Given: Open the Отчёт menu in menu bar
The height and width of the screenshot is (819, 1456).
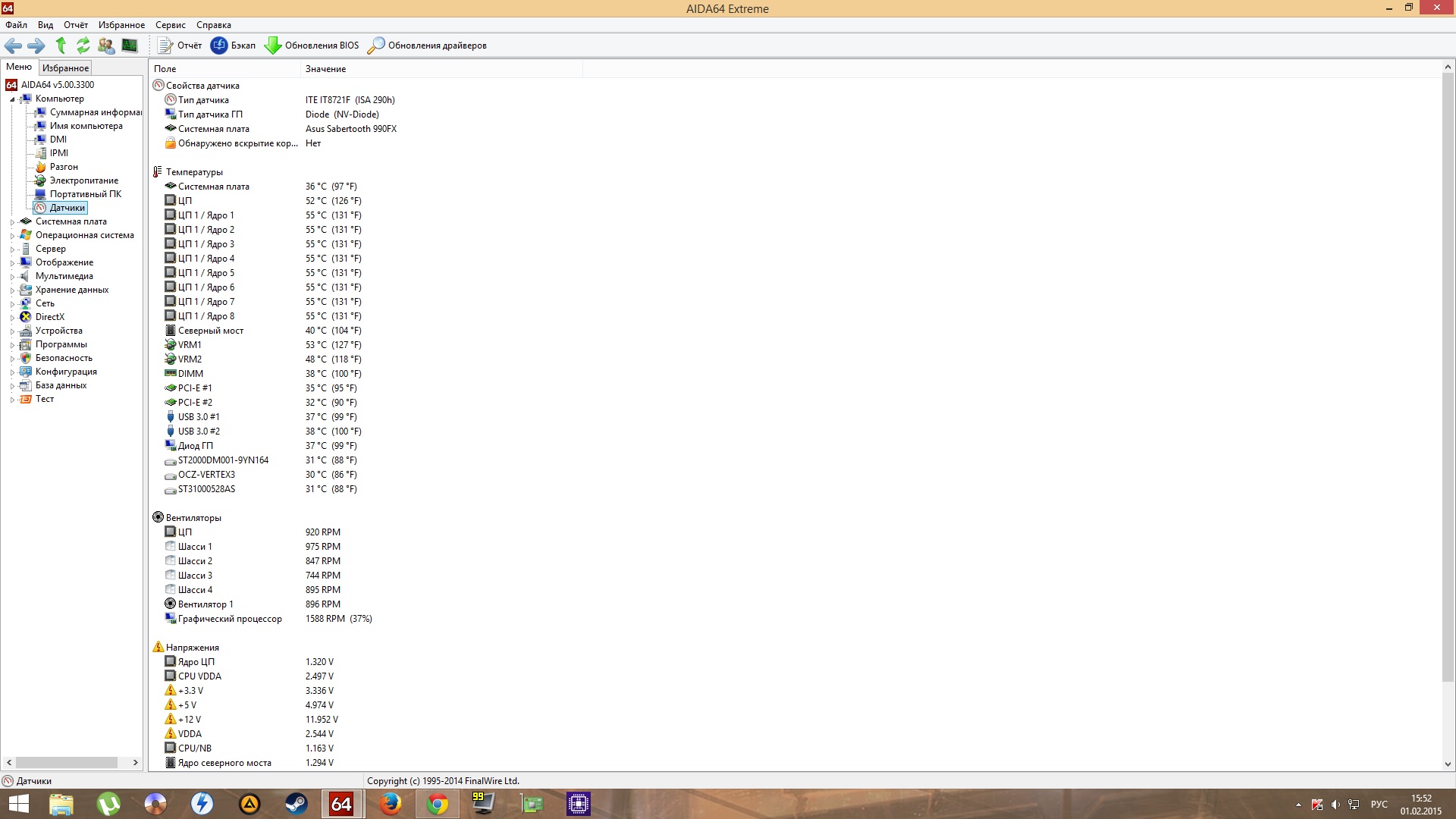Looking at the screenshot, I should 76,25.
